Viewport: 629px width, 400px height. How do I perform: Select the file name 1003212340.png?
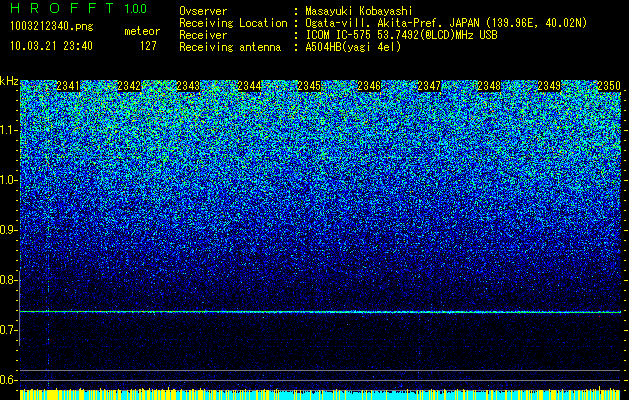pos(52,26)
